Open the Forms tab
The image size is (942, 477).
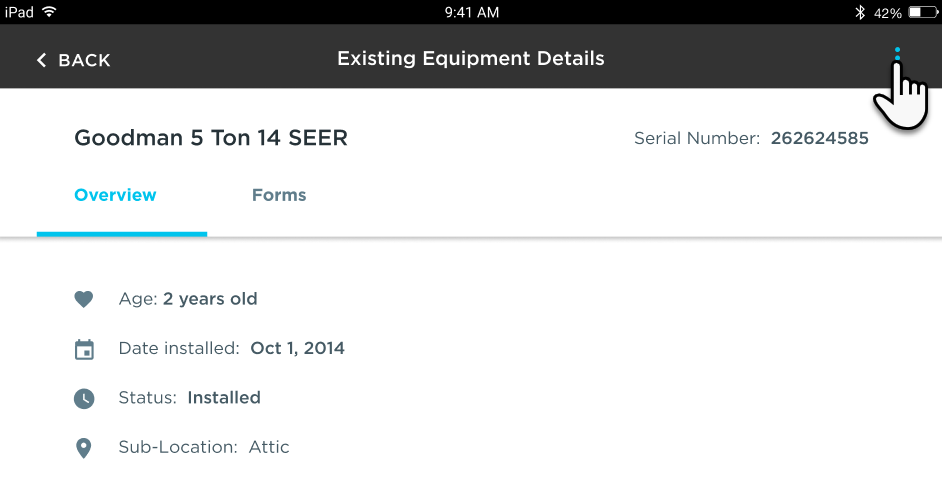[x=279, y=195]
